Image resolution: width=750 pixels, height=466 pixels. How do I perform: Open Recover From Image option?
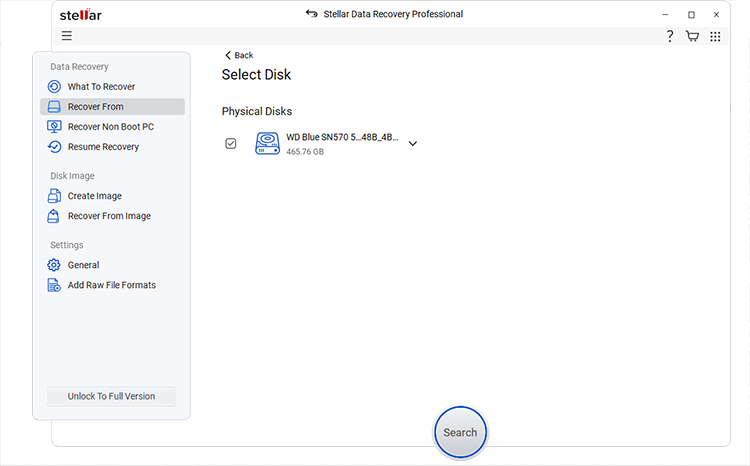tap(109, 216)
